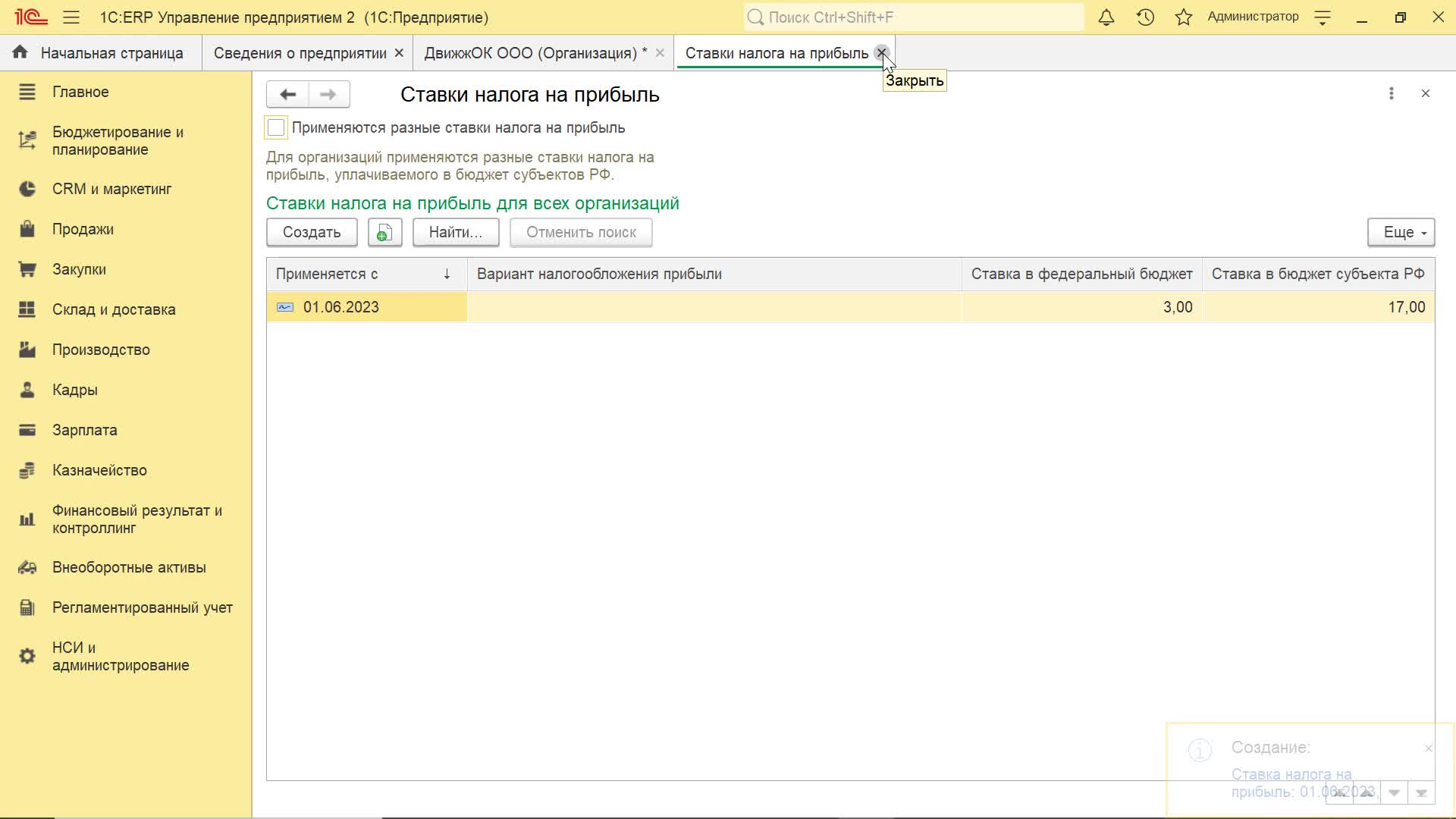Click the Найти... button
This screenshot has height=819, width=1456.
[456, 232]
